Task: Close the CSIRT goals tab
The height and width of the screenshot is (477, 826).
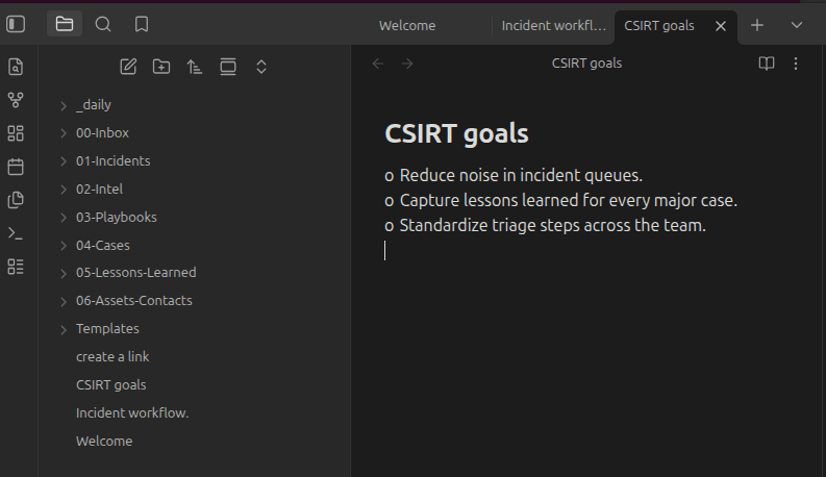Action: (721, 26)
